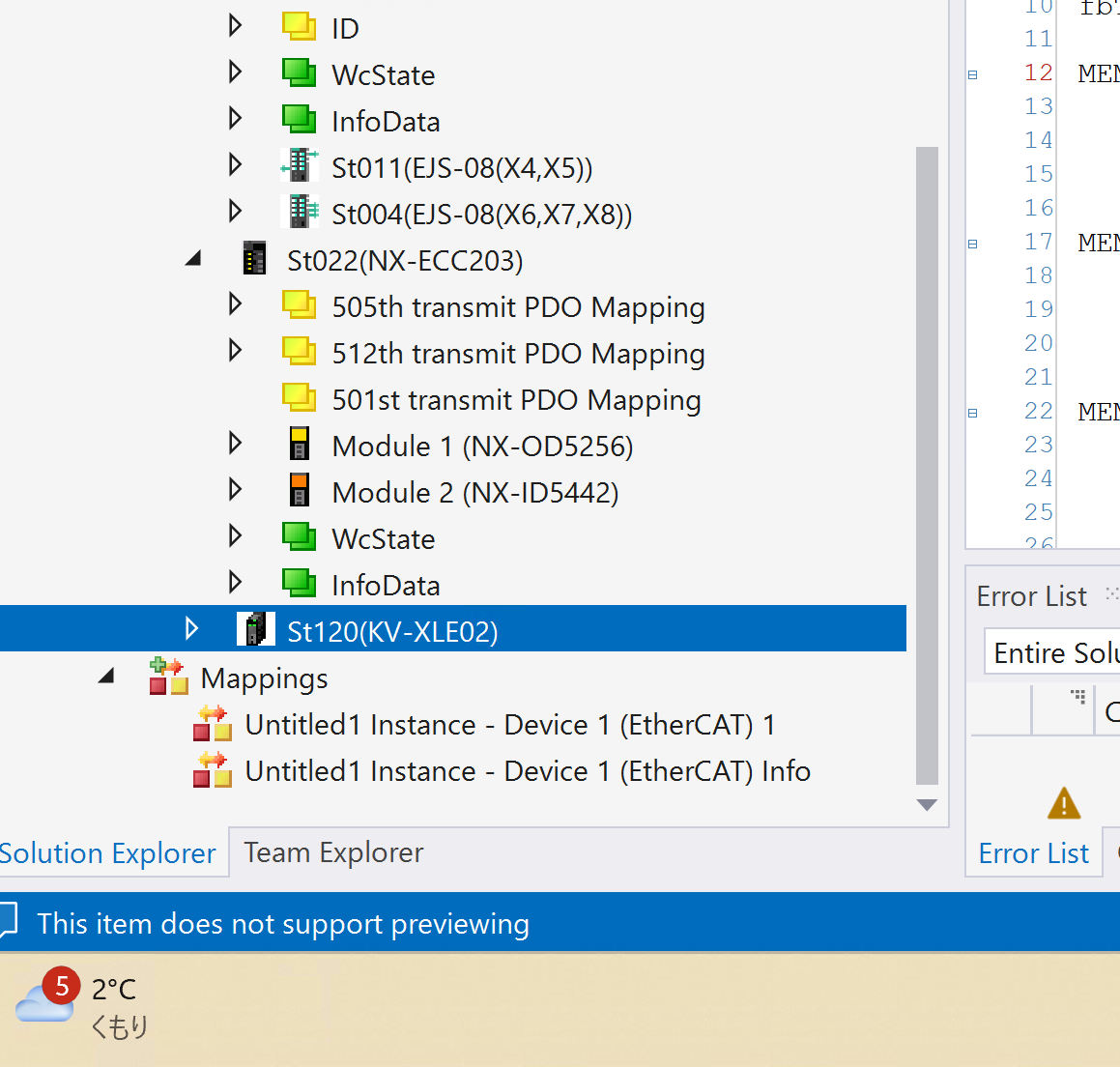Switch to the Team Explorer tab
1120x1067 pixels.
pos(333,852)
